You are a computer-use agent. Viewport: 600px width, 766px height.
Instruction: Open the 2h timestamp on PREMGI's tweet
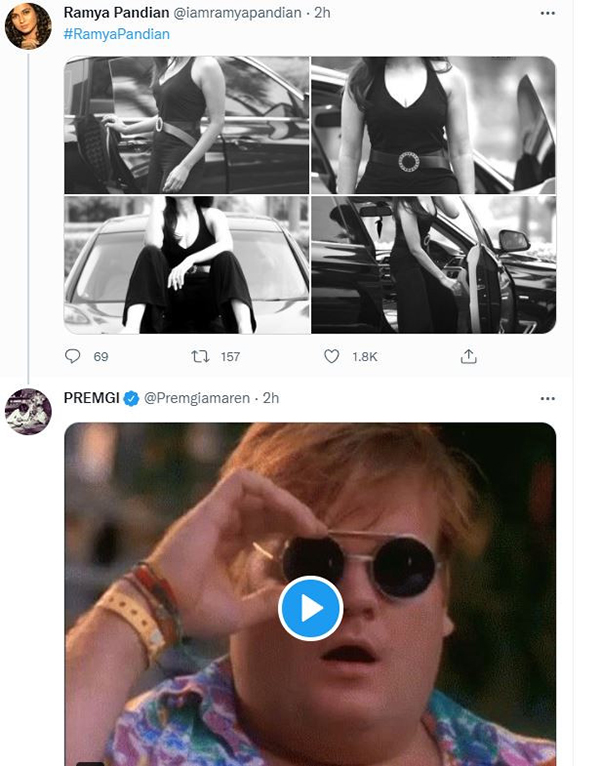pos(270,398)
